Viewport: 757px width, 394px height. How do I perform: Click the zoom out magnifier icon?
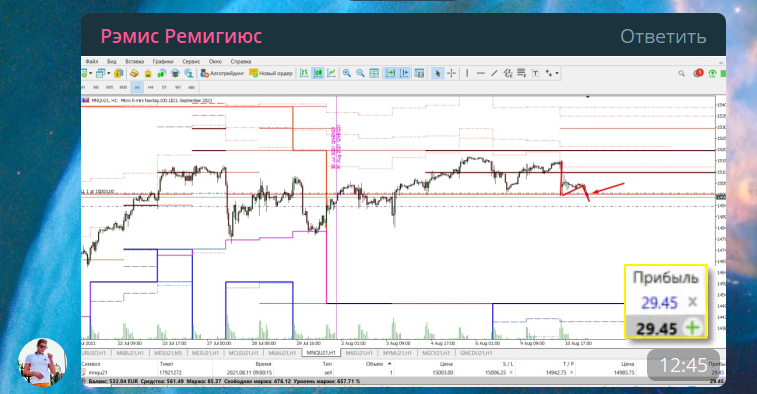click(360, 73)
